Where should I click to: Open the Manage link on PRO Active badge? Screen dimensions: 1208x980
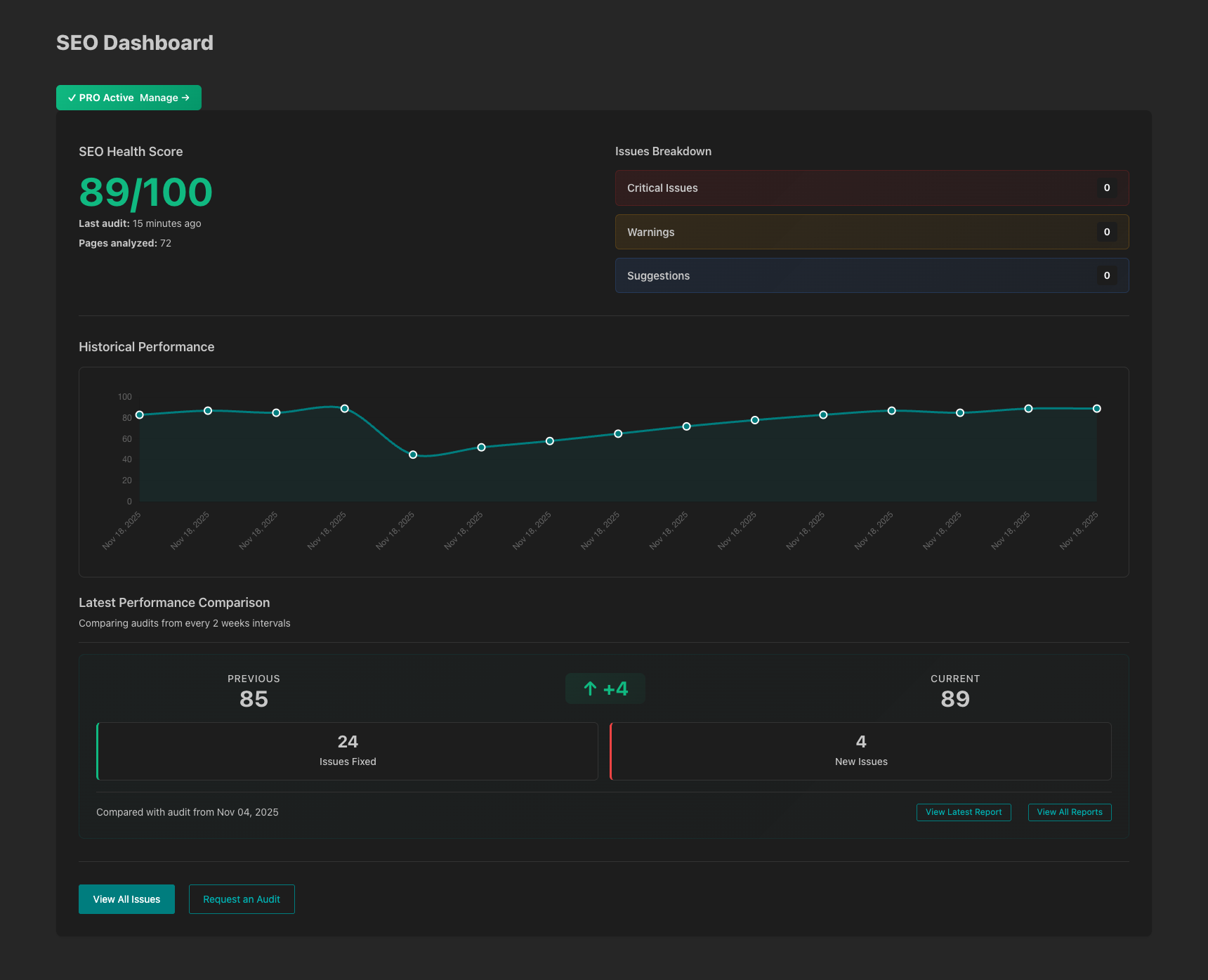pyautogui.click(x=157, y=98)
